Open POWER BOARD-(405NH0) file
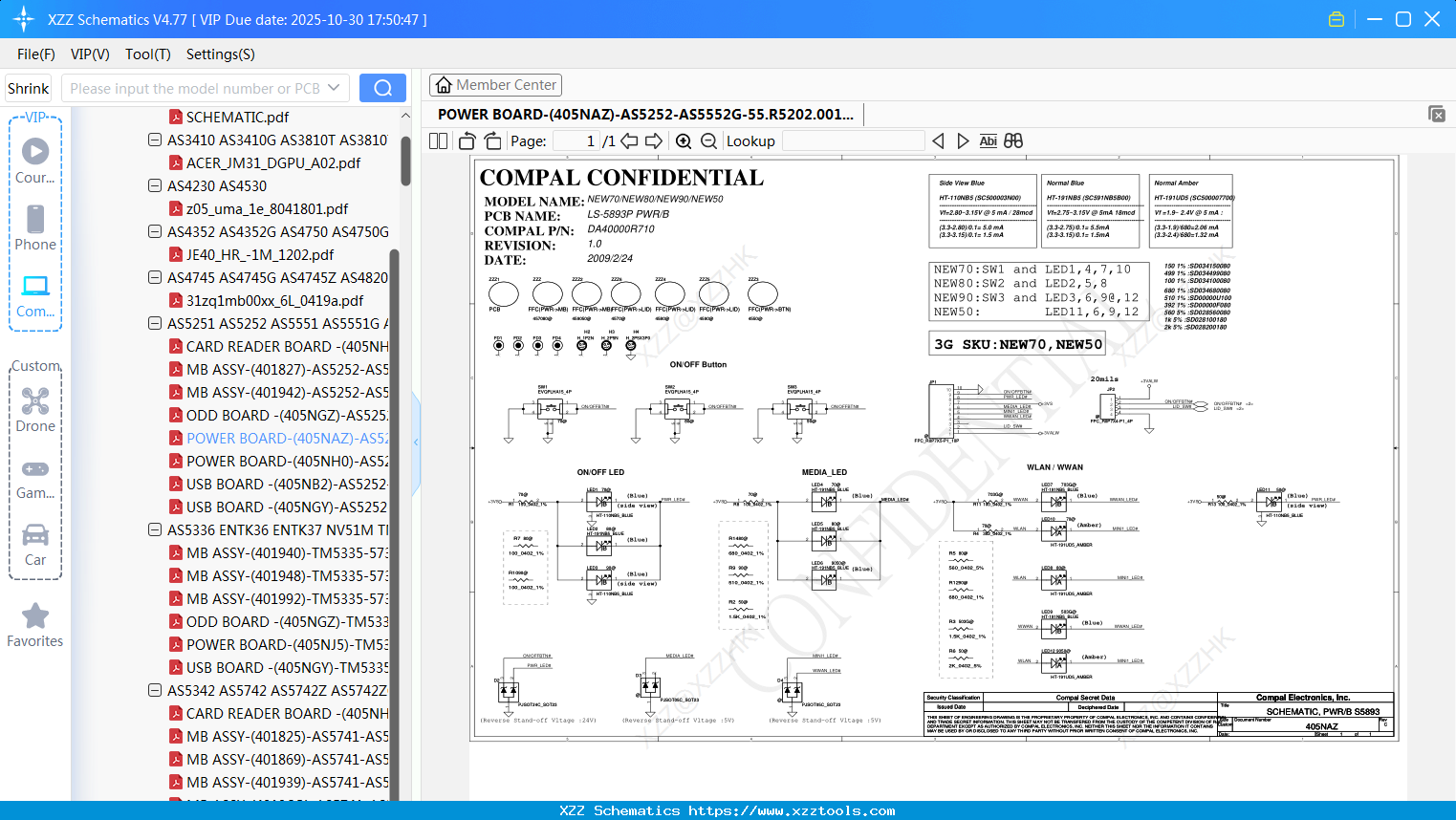Viewport: 1456px width, 820px height. pyautogui.click(x=287, y=461)
